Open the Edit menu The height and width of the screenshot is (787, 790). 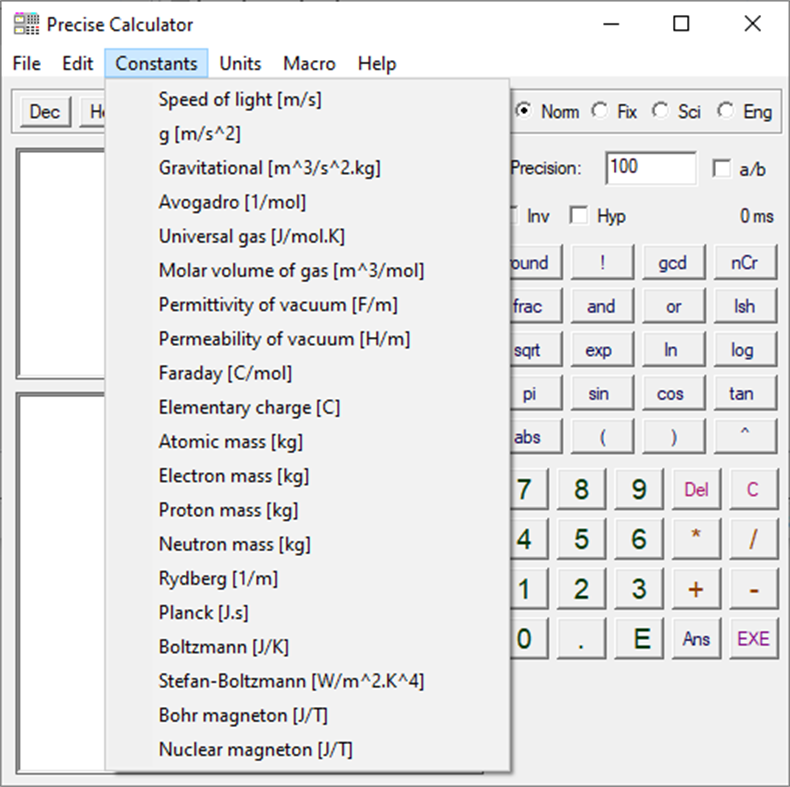[78, 63]
